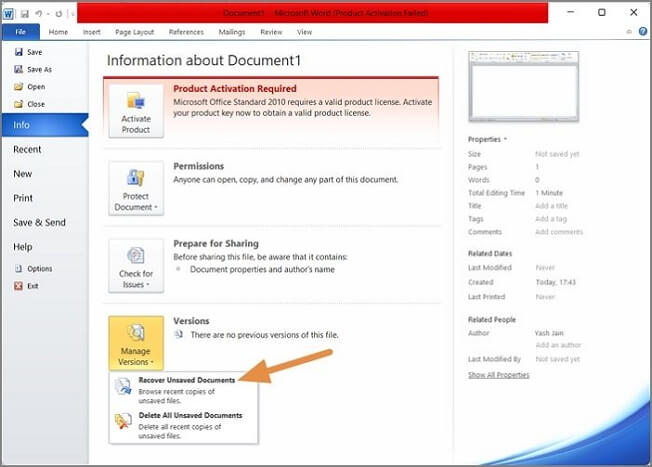This screenshot has height=467, width=652.
Task: Click Add an author field
Action: click(558, 345)
